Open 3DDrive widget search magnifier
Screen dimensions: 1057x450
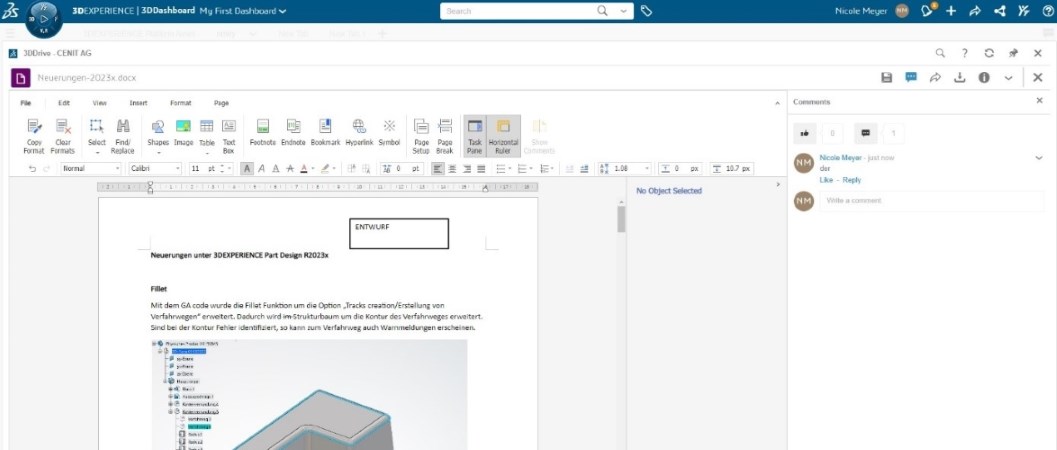[x=940, y=53]
